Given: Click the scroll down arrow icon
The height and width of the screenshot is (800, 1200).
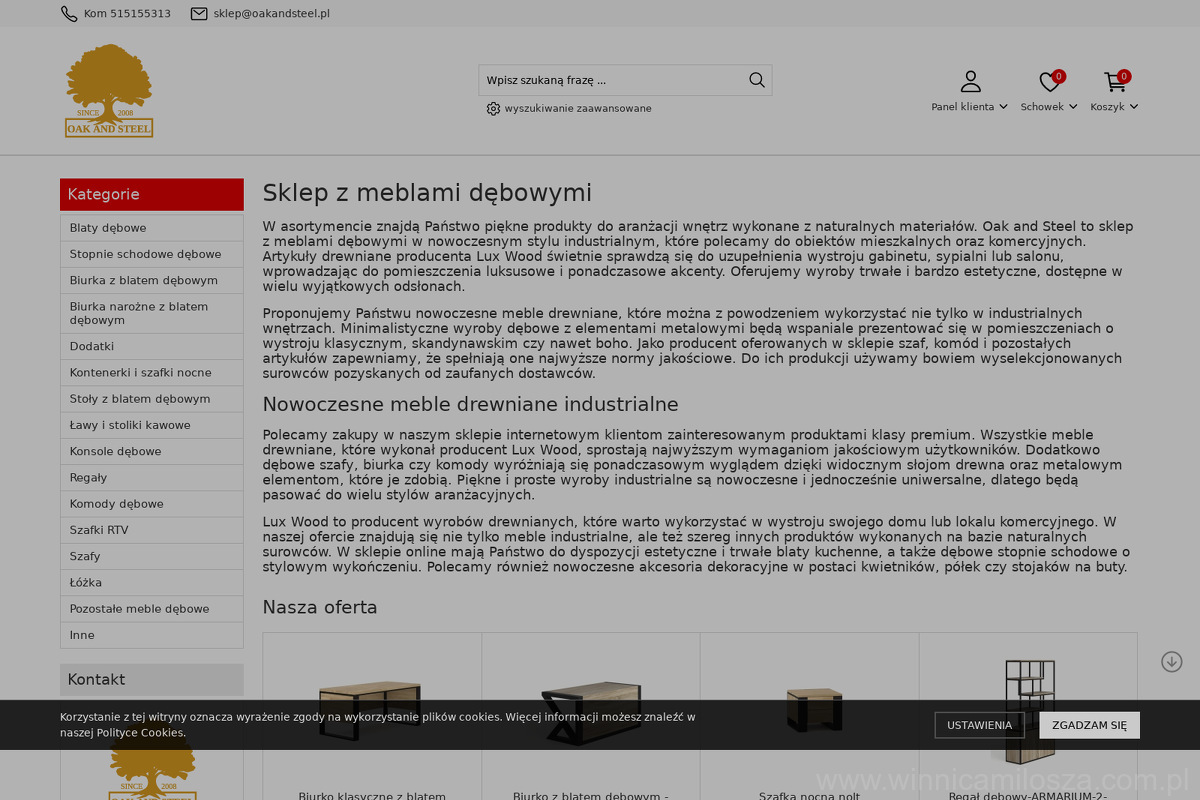Looking at the screenshot, I should click(1172, 662).
